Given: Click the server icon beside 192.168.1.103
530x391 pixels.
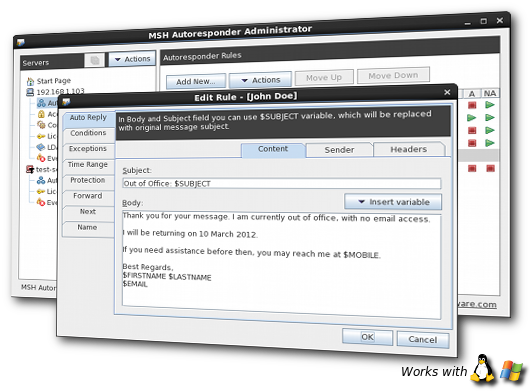Looking at the screenshot, I should [x=30, y=92].
